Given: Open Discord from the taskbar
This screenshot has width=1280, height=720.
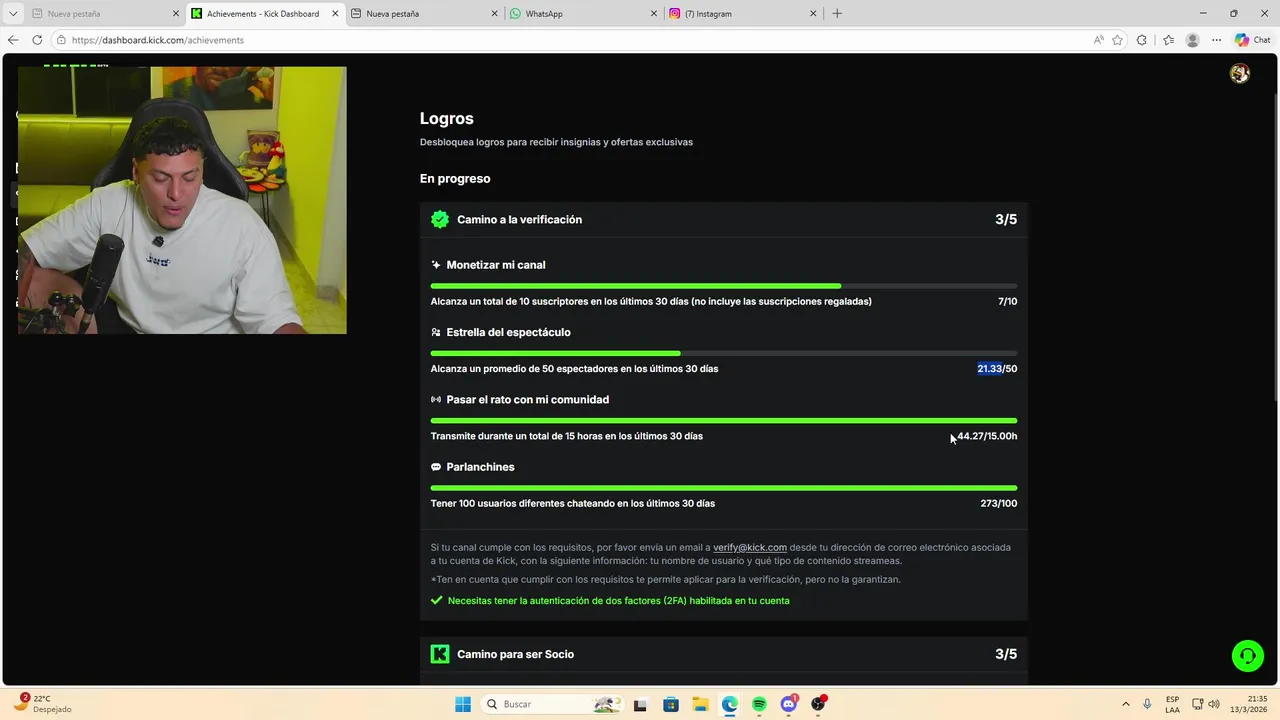Looking at the screenshot, I should 789,704.
